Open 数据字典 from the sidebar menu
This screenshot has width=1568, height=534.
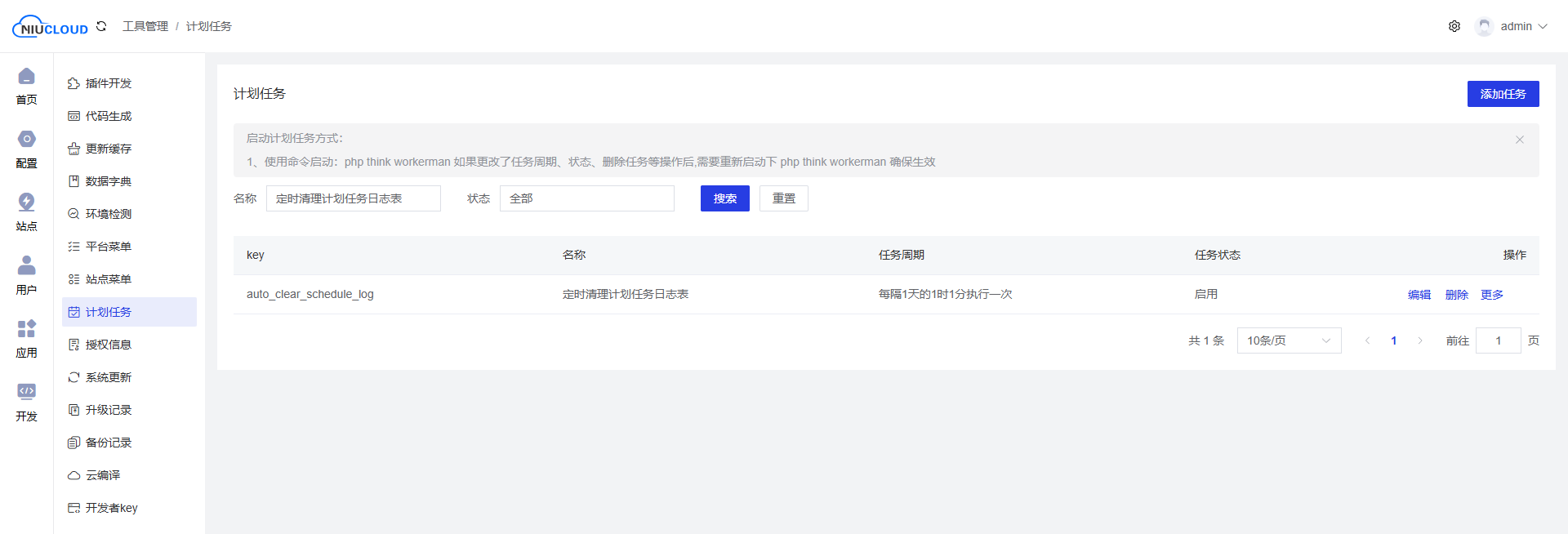coord(109,181)
